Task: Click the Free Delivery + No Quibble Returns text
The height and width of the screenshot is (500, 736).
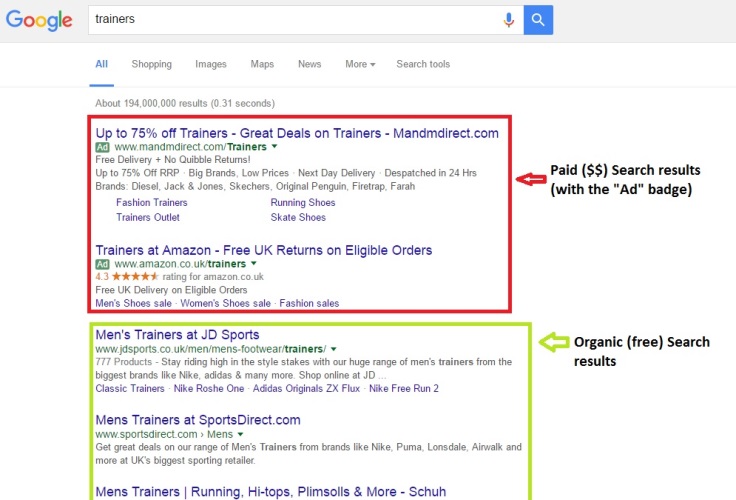Action: pos(173,160)
